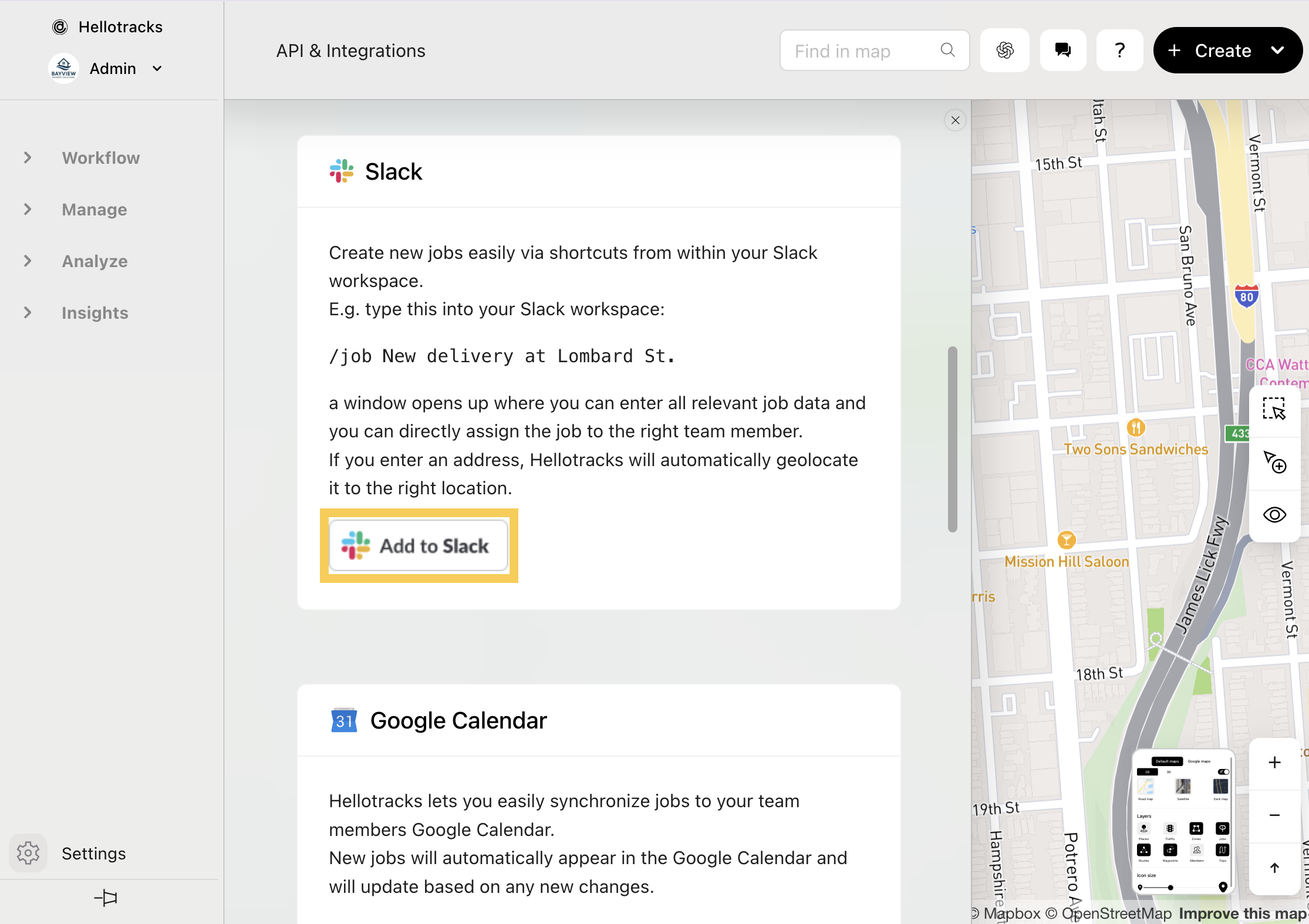This screenshot has width=1309, height=924.
Task: Click the /job New delivery command text
Action: (502, 356)
